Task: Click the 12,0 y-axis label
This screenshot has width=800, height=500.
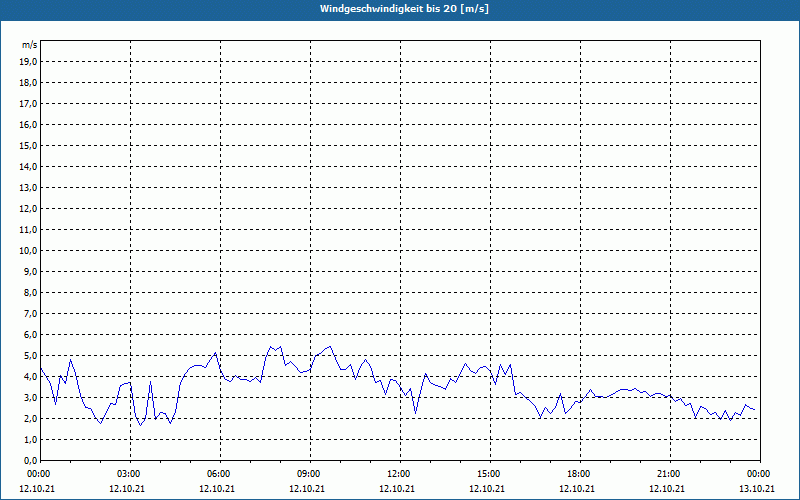Action: 29,208
